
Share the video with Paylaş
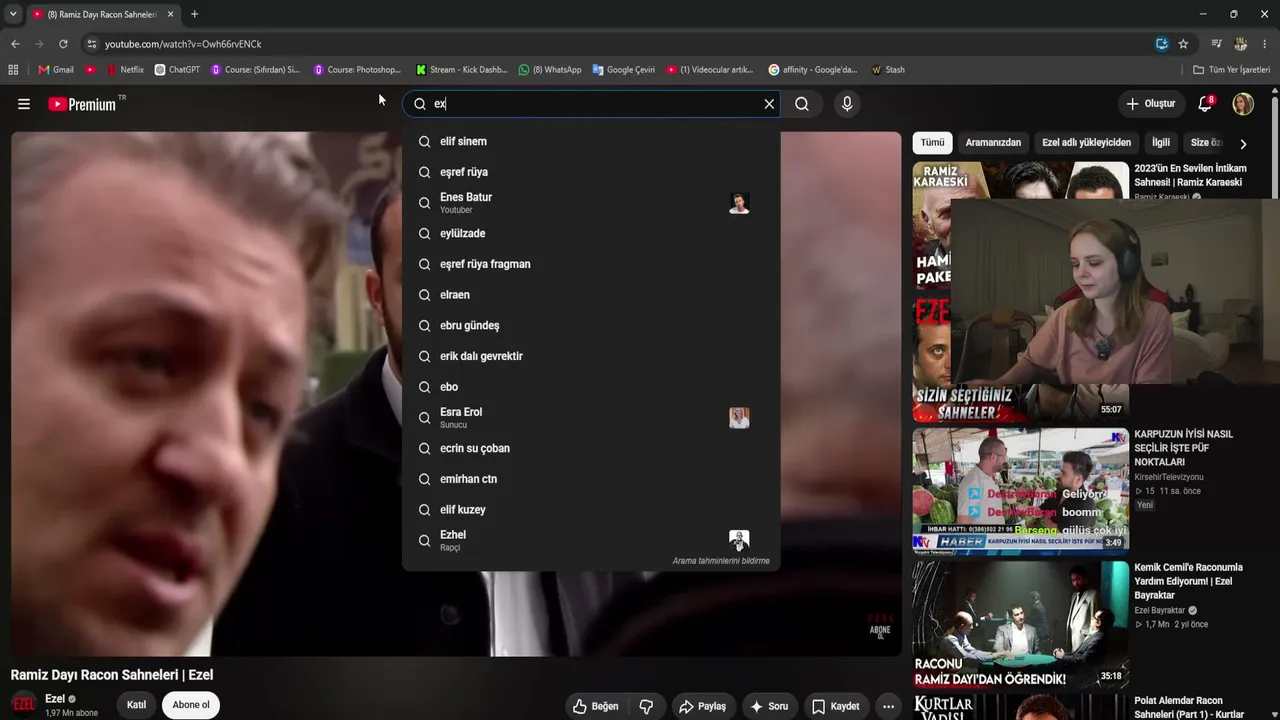703,706
